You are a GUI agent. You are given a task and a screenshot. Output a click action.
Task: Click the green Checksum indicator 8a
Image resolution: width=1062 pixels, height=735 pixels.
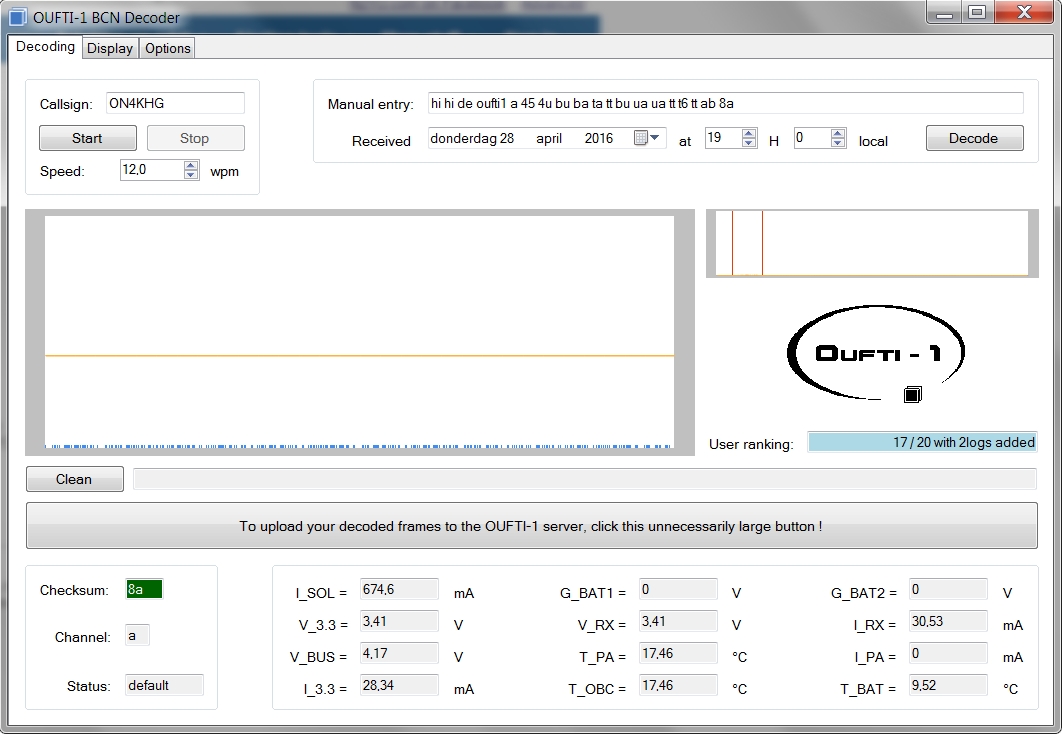coord(144,589)
